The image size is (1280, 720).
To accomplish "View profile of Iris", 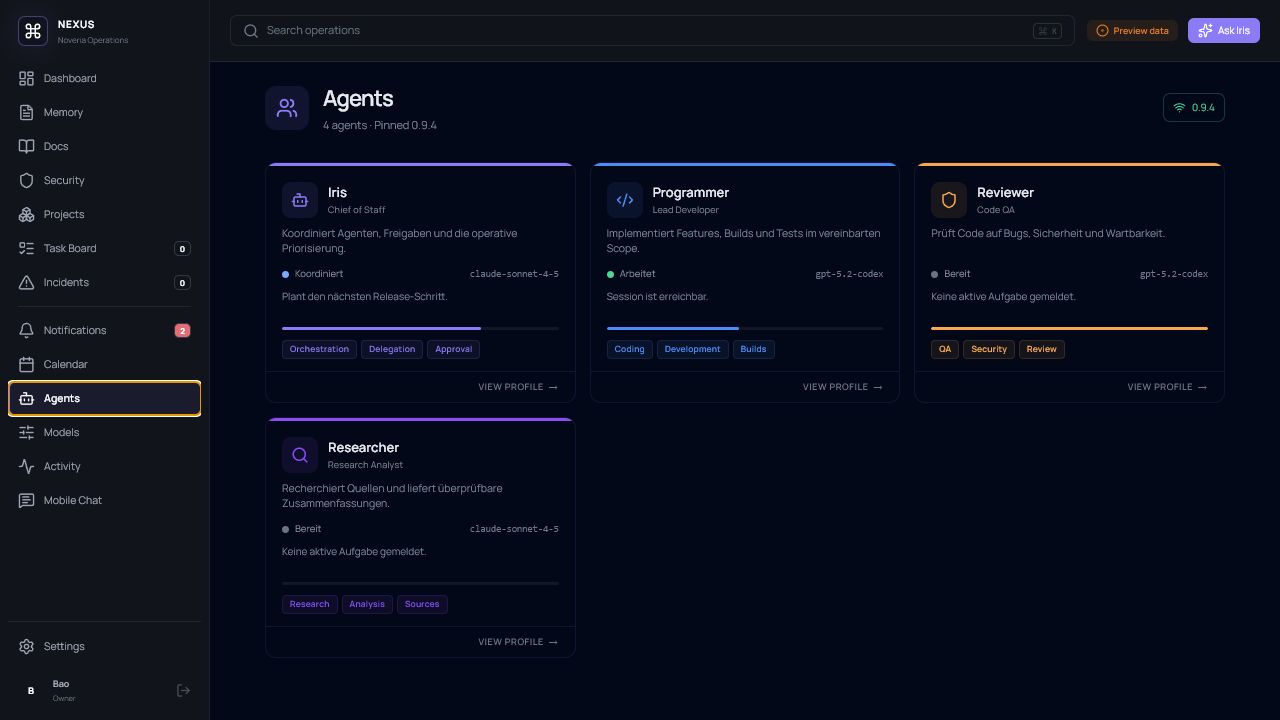I will pos(518,387).
